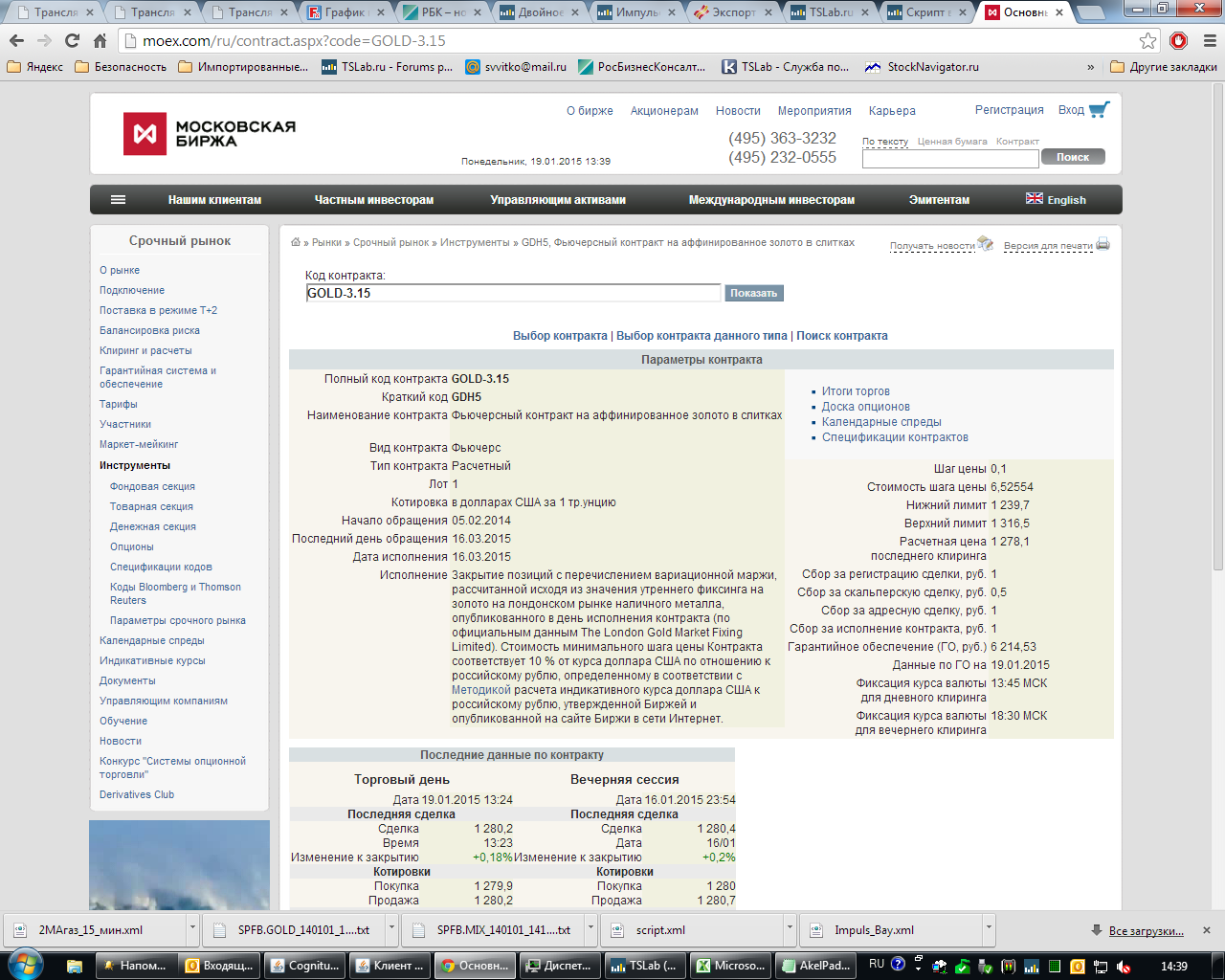This screenshot has width=1225, height=980.
Task: Show hidden bookmarks via the chevron
Action: point(1091,67)
